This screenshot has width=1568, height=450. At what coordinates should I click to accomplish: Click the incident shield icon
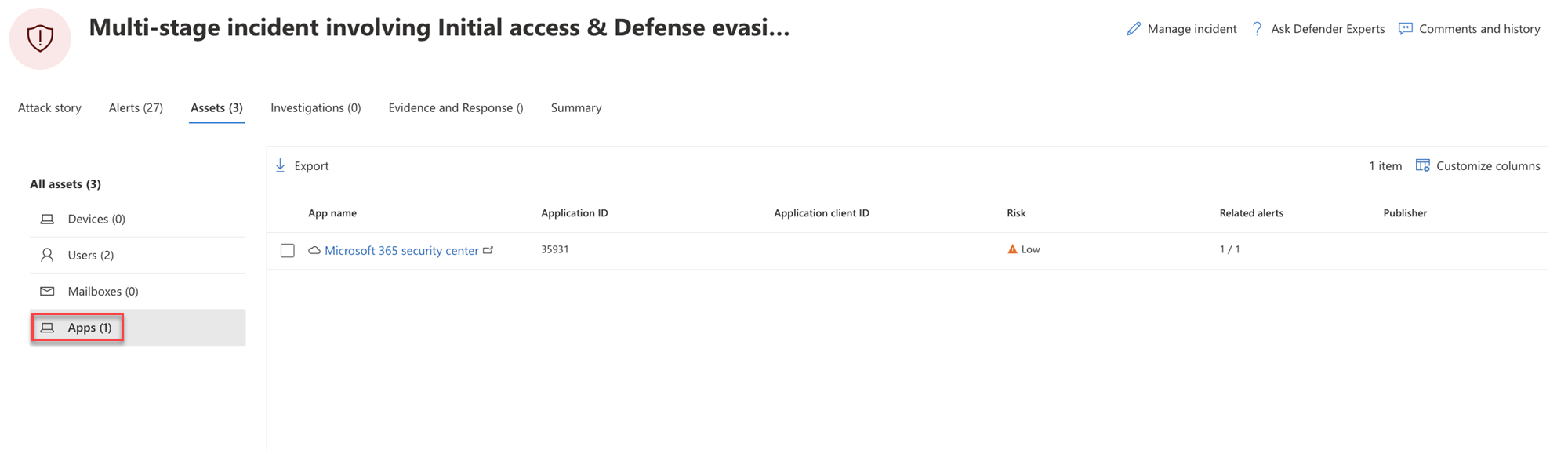pyautogui.click(x=40, y=38)
